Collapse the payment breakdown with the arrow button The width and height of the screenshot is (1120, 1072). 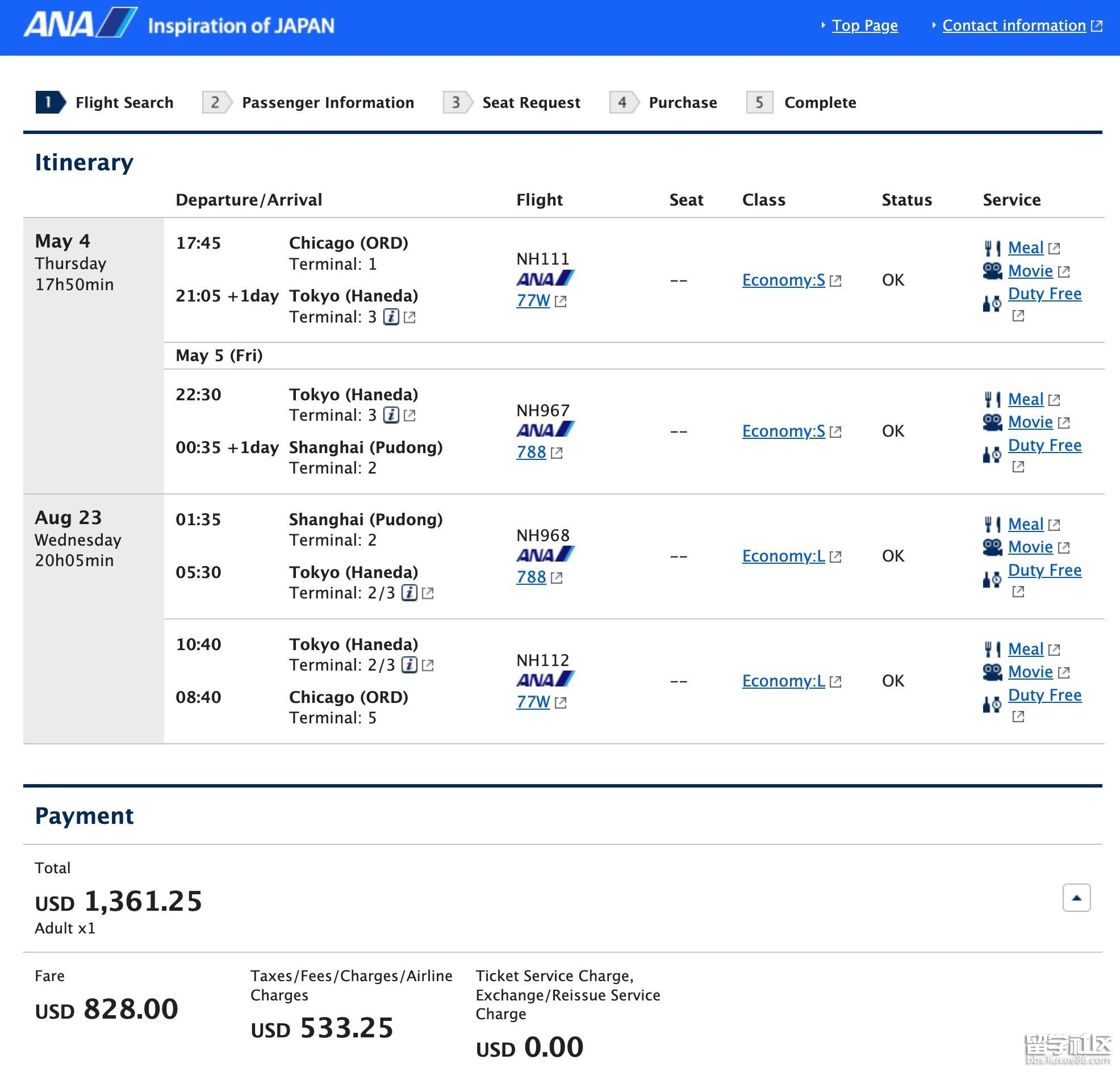point(1077,898)
